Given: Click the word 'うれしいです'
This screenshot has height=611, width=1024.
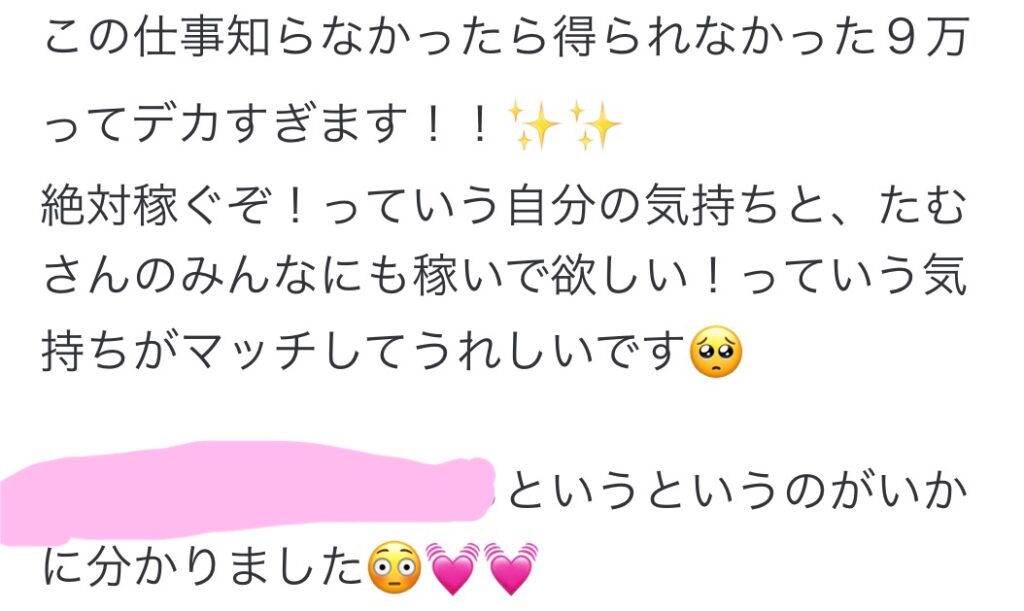Looking at the screenshot, I should click(550, 352).
